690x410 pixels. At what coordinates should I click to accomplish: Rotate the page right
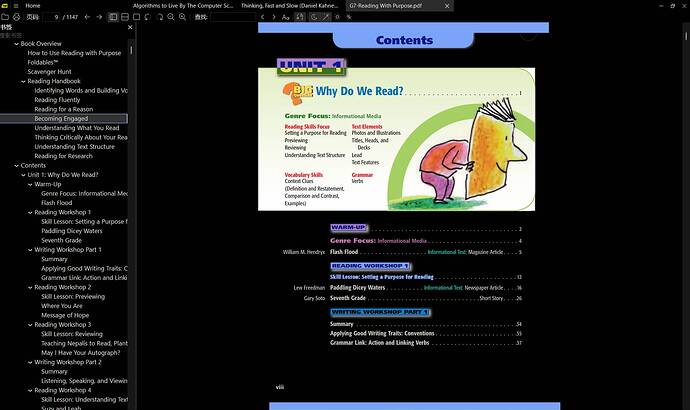[x=159, y=17]
